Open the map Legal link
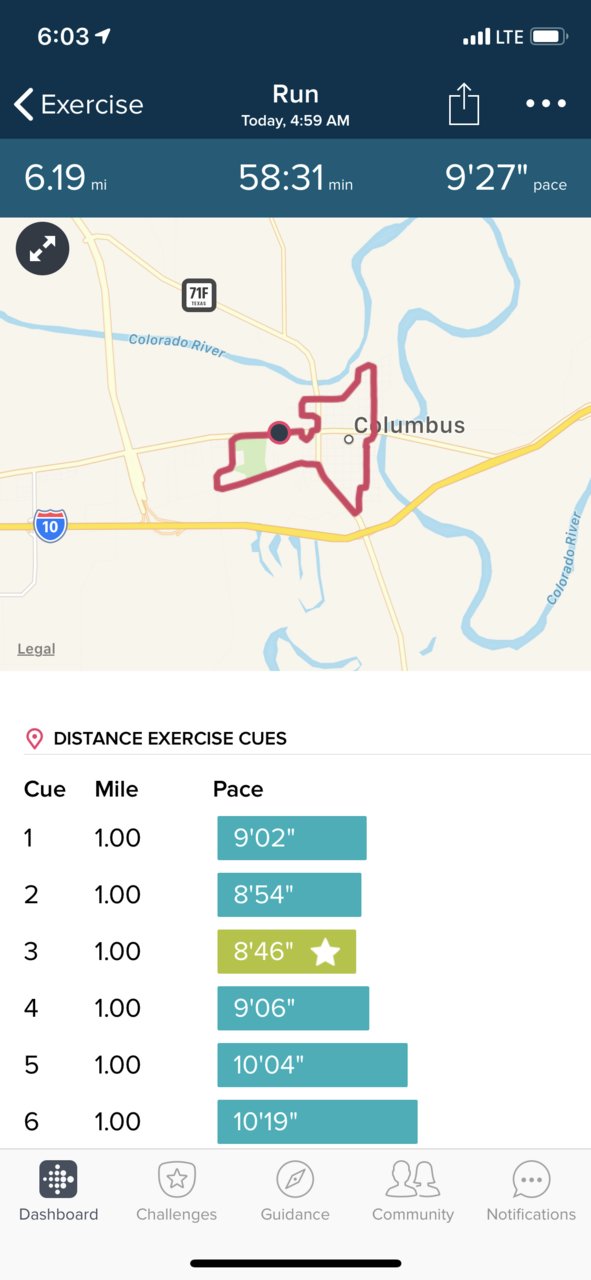591x1280 pixels. point(36,649)
